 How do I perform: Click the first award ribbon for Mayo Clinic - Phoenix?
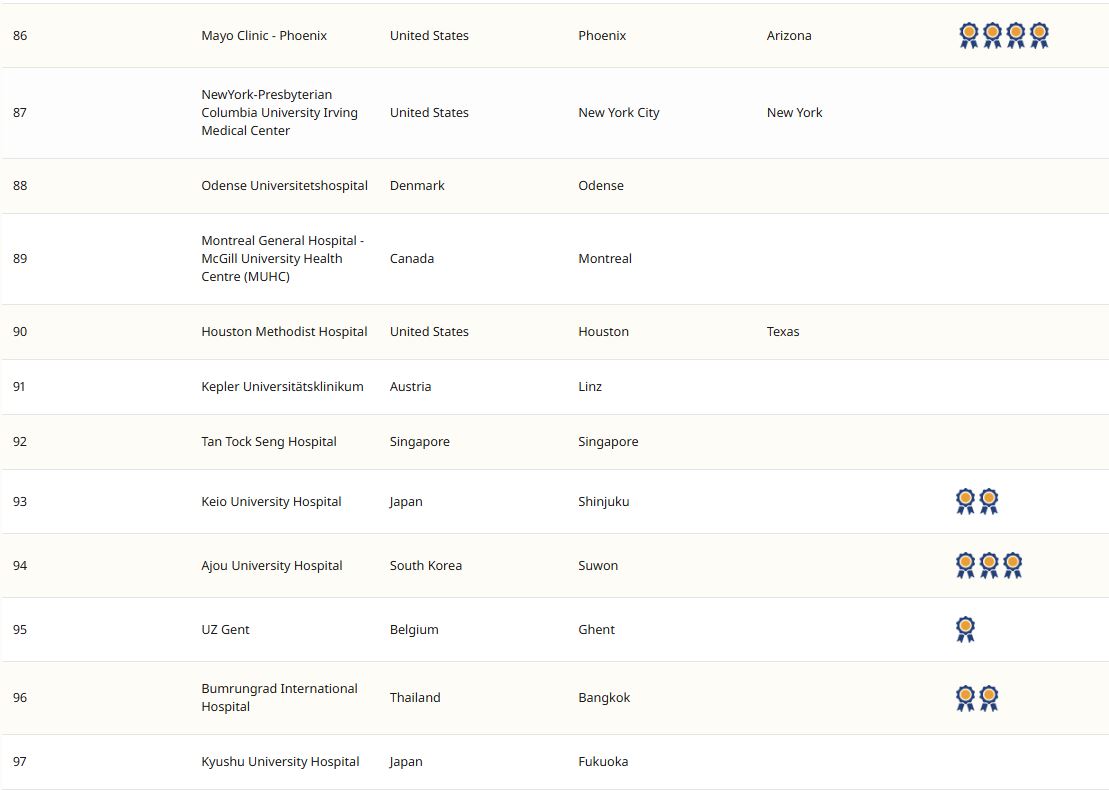pyautogui.click(x=968, y=36)
